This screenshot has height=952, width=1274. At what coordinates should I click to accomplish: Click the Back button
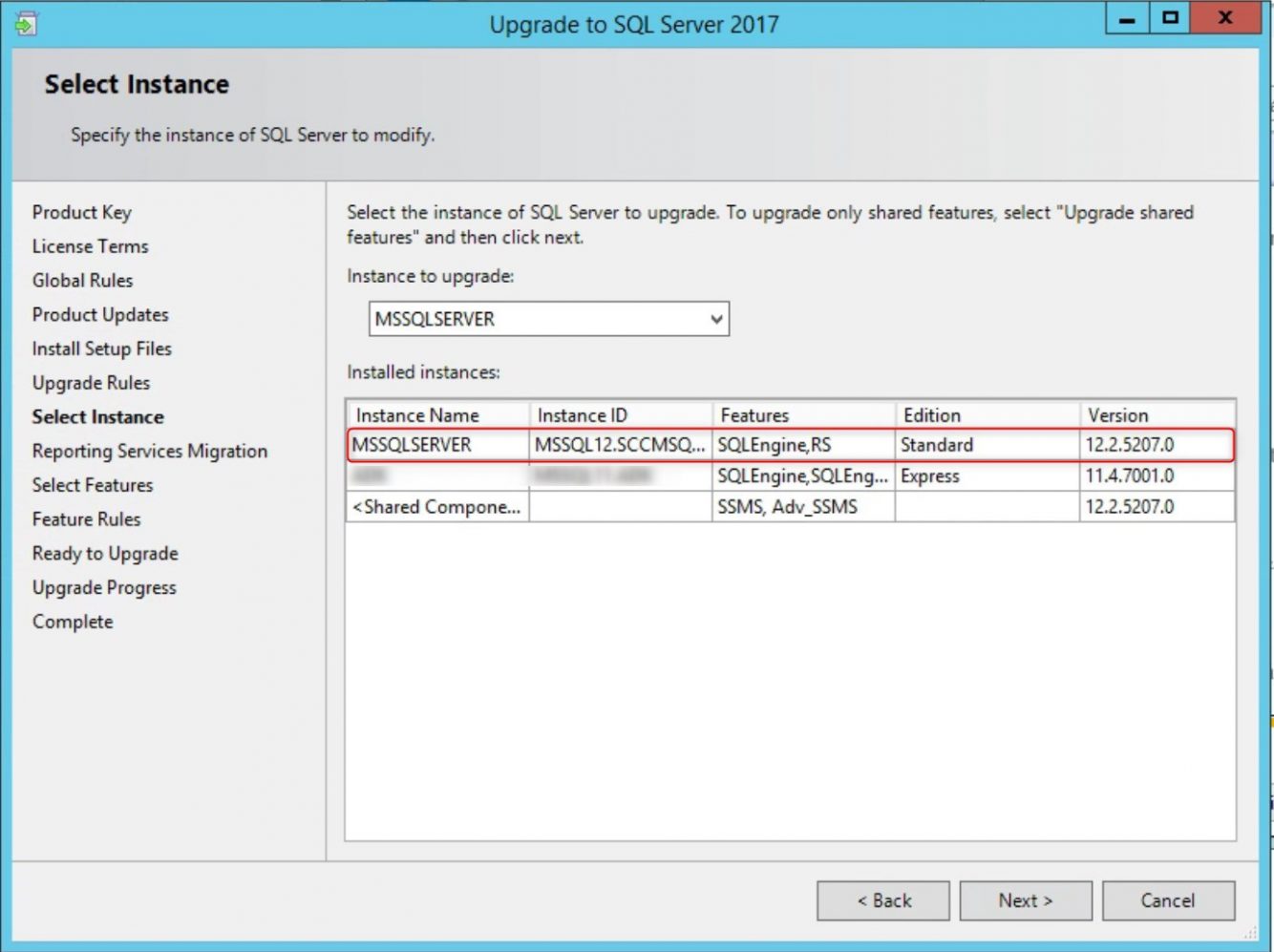click(x=882, y=899)
